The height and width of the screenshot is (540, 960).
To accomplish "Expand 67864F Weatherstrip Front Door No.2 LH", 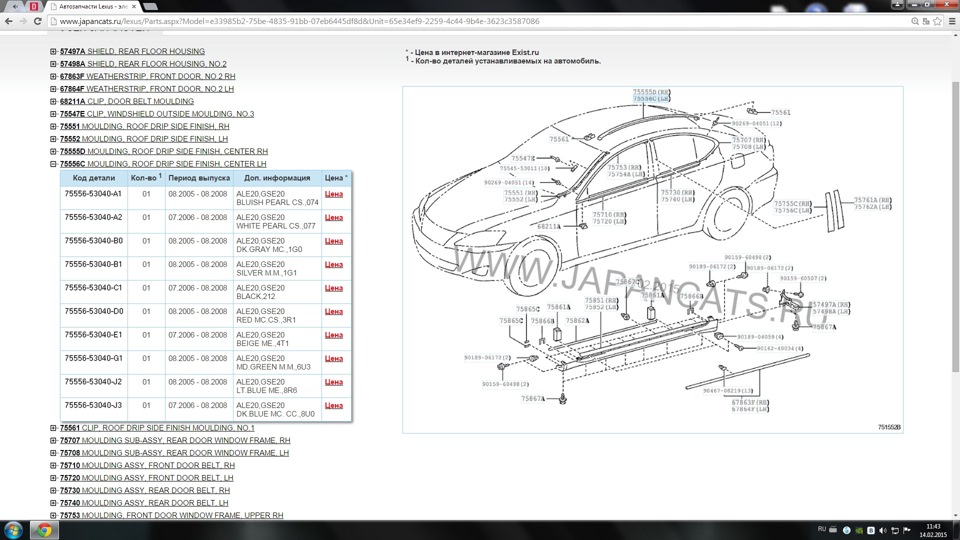I will (53, 89).
